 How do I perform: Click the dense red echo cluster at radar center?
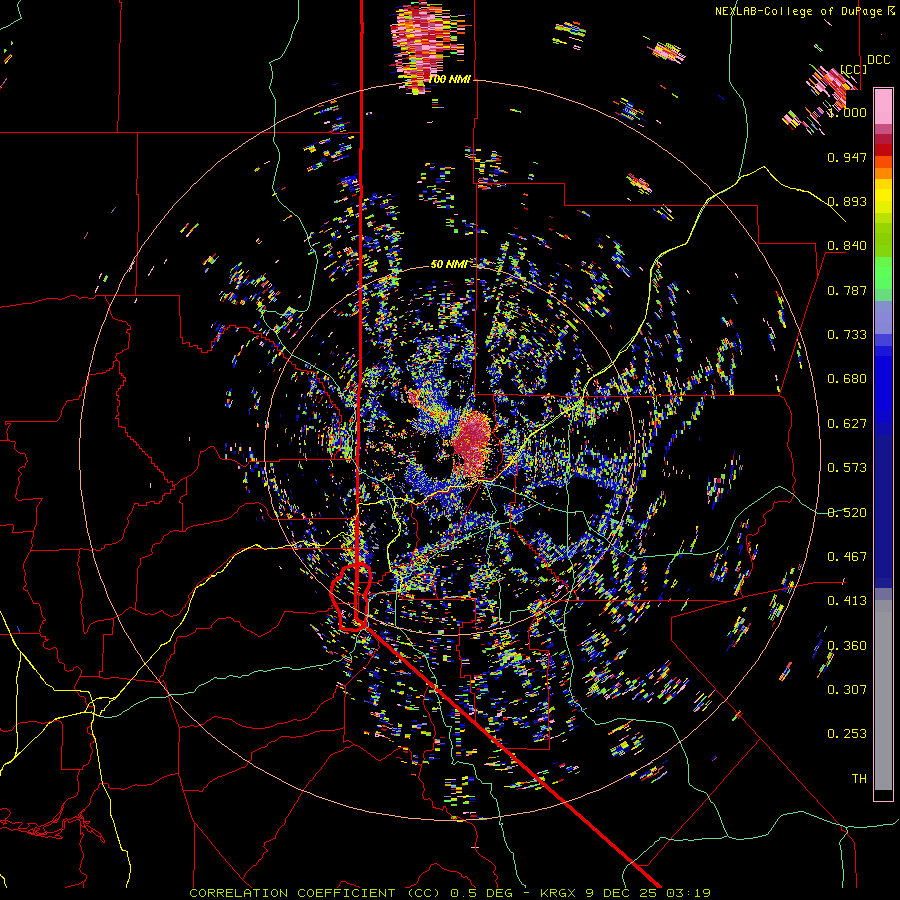click(x=473, y=442)
